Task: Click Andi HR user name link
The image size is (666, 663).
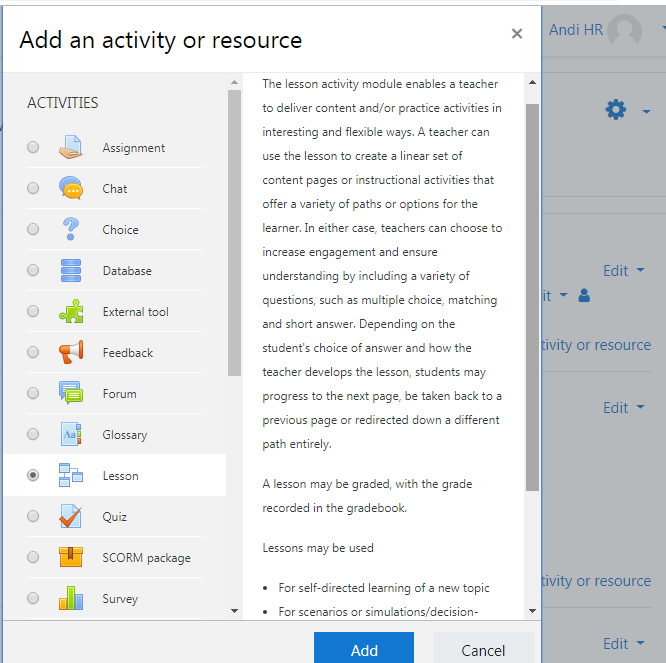Action: tap(576, 30)
